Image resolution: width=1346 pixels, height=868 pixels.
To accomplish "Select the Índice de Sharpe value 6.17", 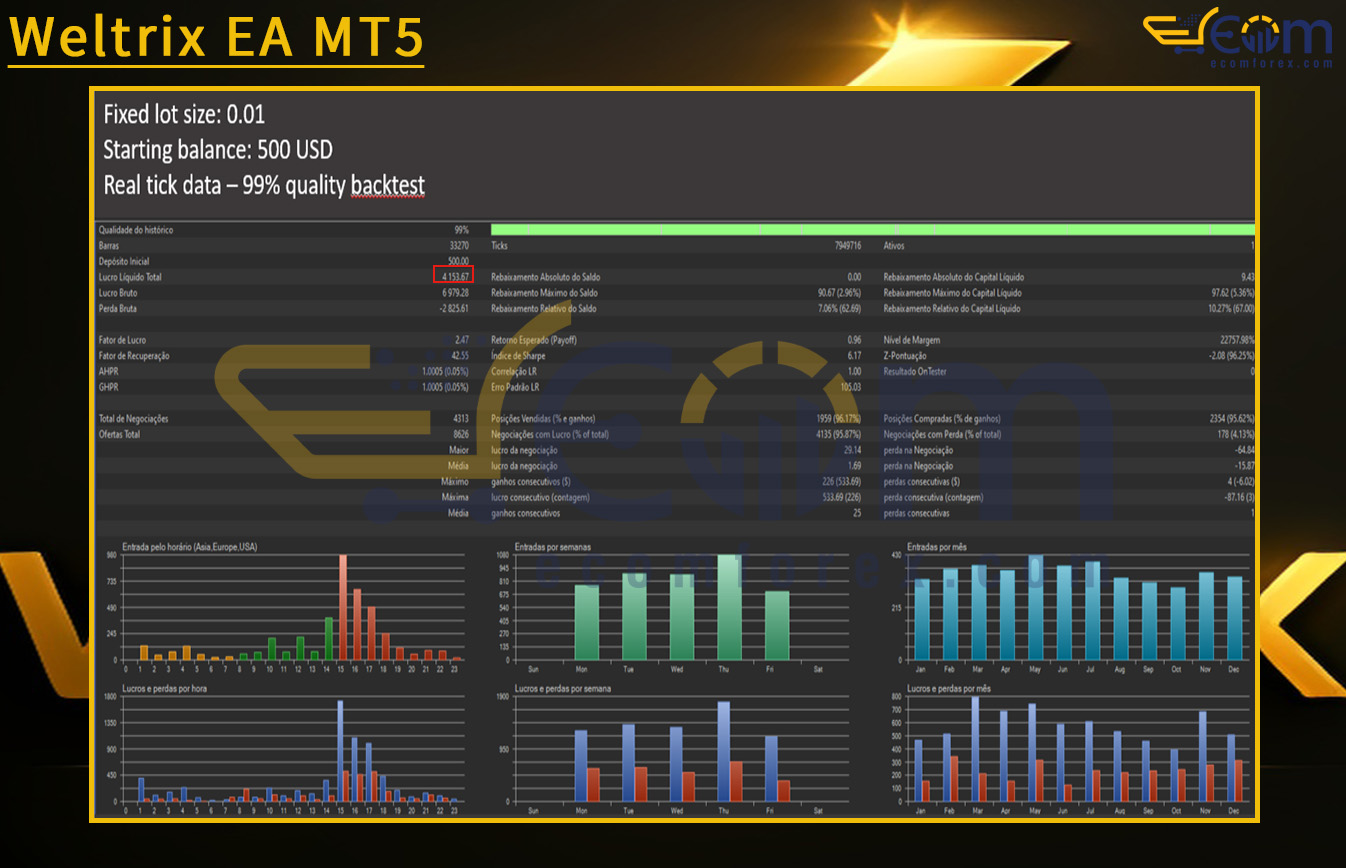I will coord(854,356).
